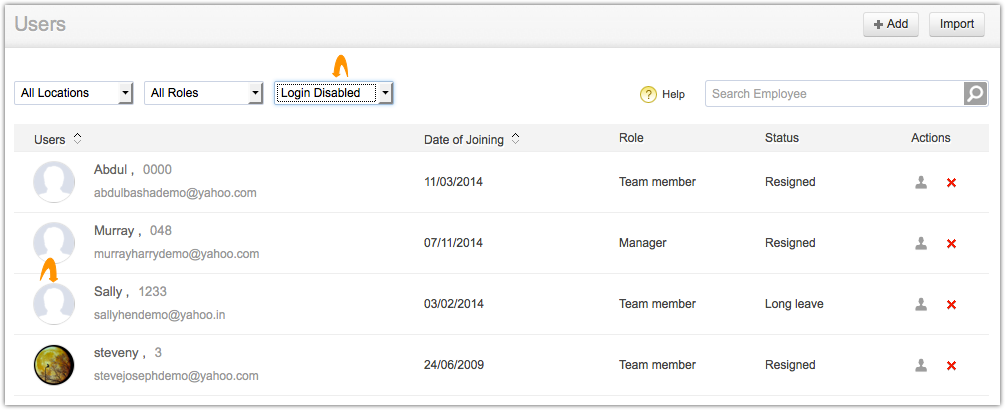Open the All Locations dropdown
This screenshot has width=1005, height=410.
pos(74,93)
